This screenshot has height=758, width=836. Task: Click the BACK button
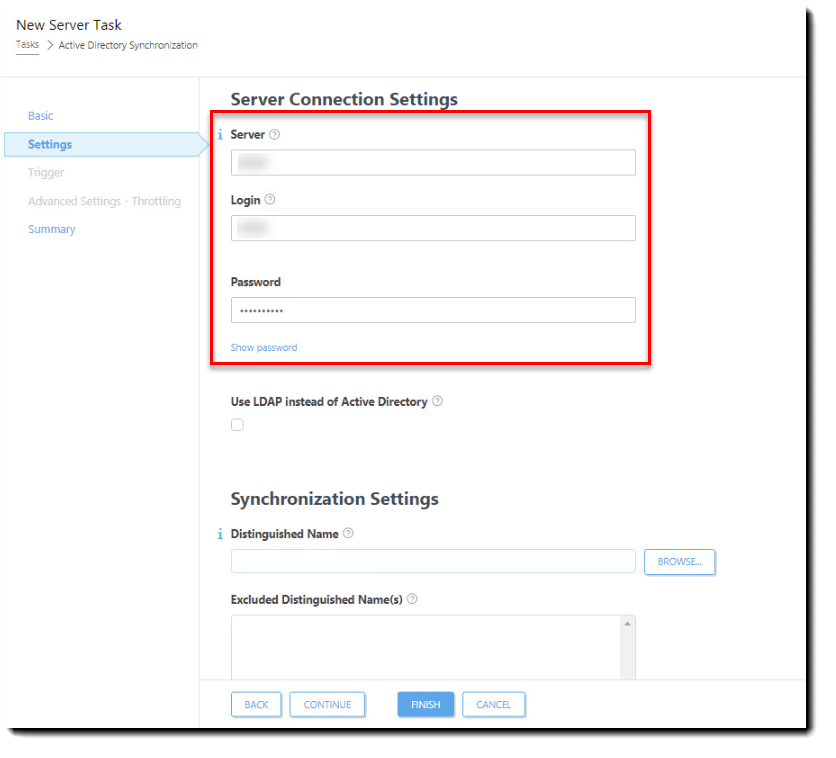pyautogui.click(x=256, y=704)
